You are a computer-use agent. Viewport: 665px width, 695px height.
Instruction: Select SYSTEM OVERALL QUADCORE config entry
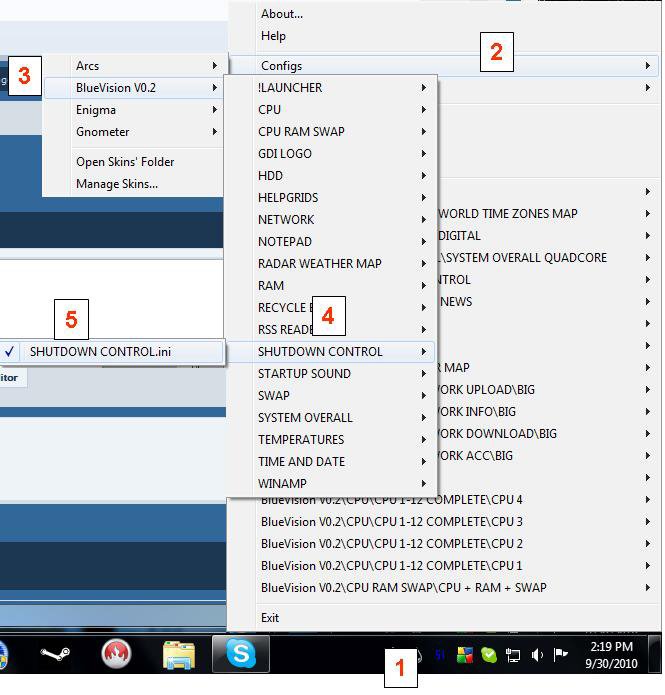[x=548, y=258]
